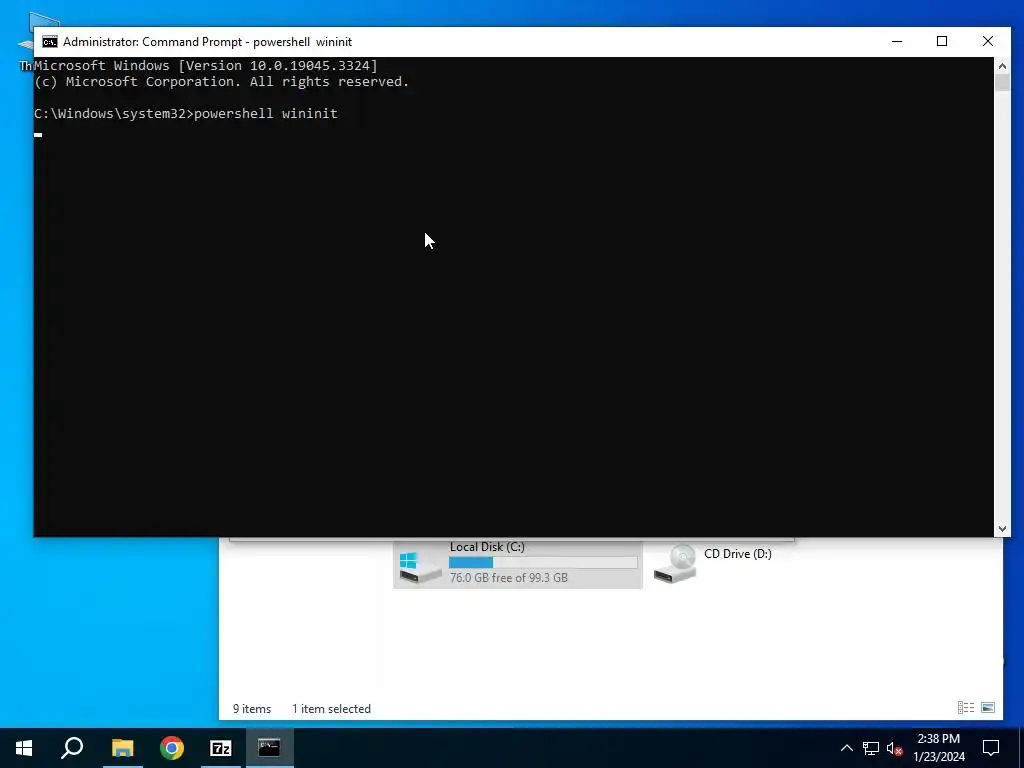This screenshot has width=1024, height=768.
Task: Select Local Disk (C:) in File Explorer
Action: click(x=518, y=563)
